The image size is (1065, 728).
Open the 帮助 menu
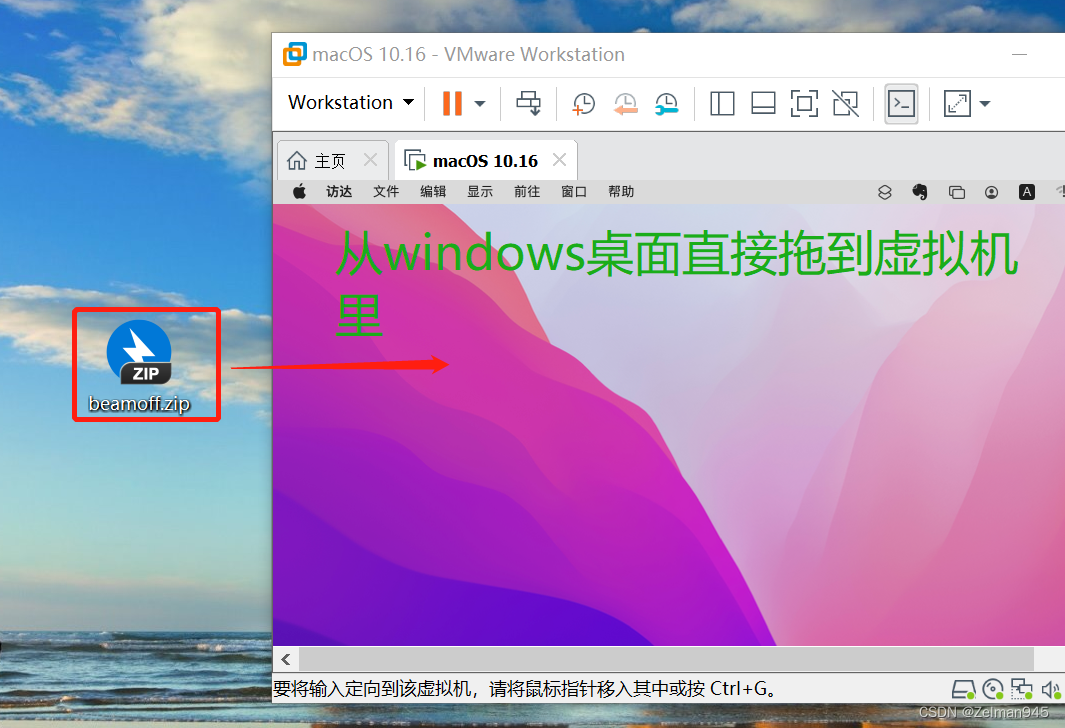pyautogui.click(x=621, y=192)
